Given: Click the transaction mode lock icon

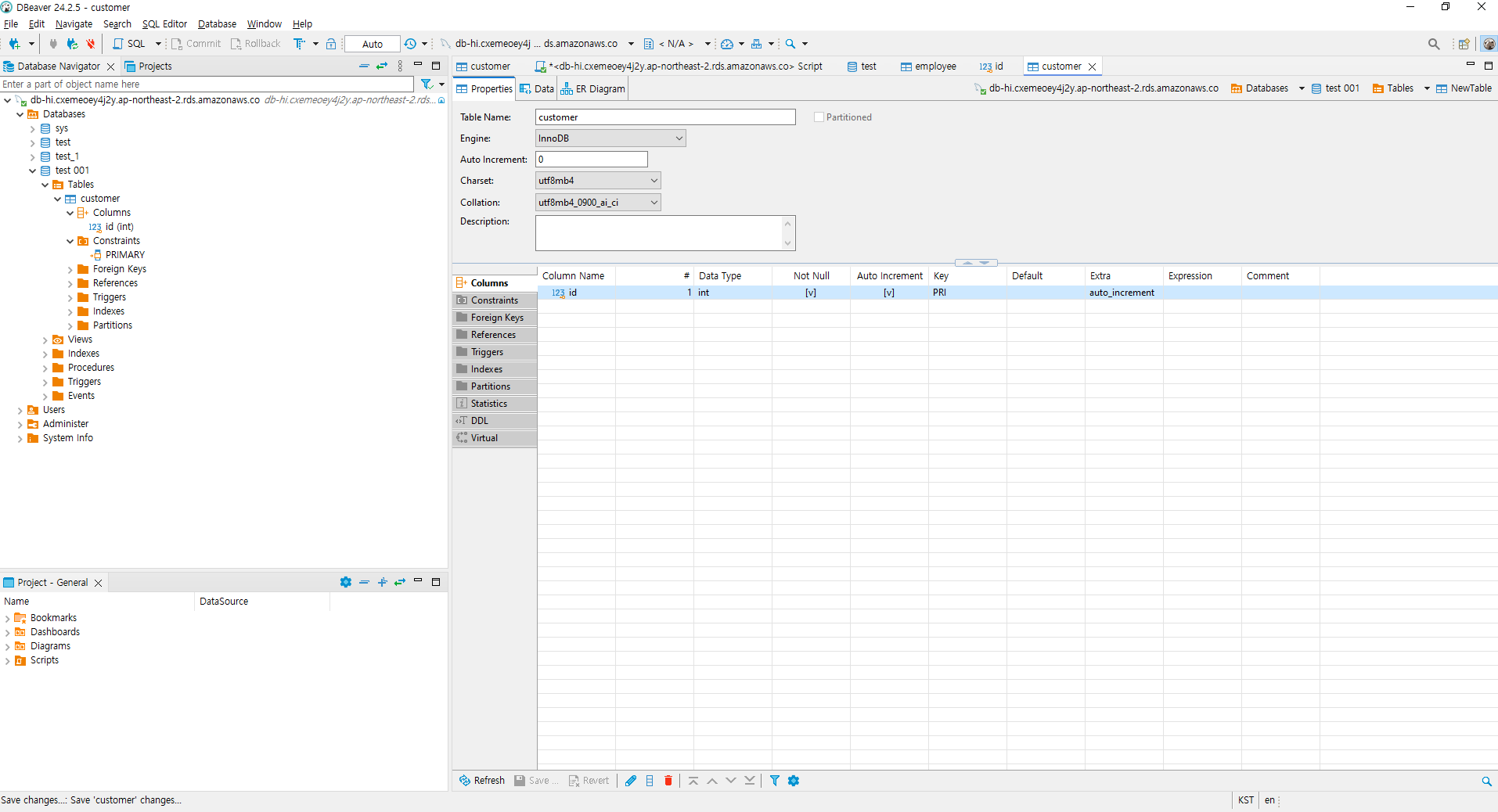Looking at the screenshot, I should (331, 44).
